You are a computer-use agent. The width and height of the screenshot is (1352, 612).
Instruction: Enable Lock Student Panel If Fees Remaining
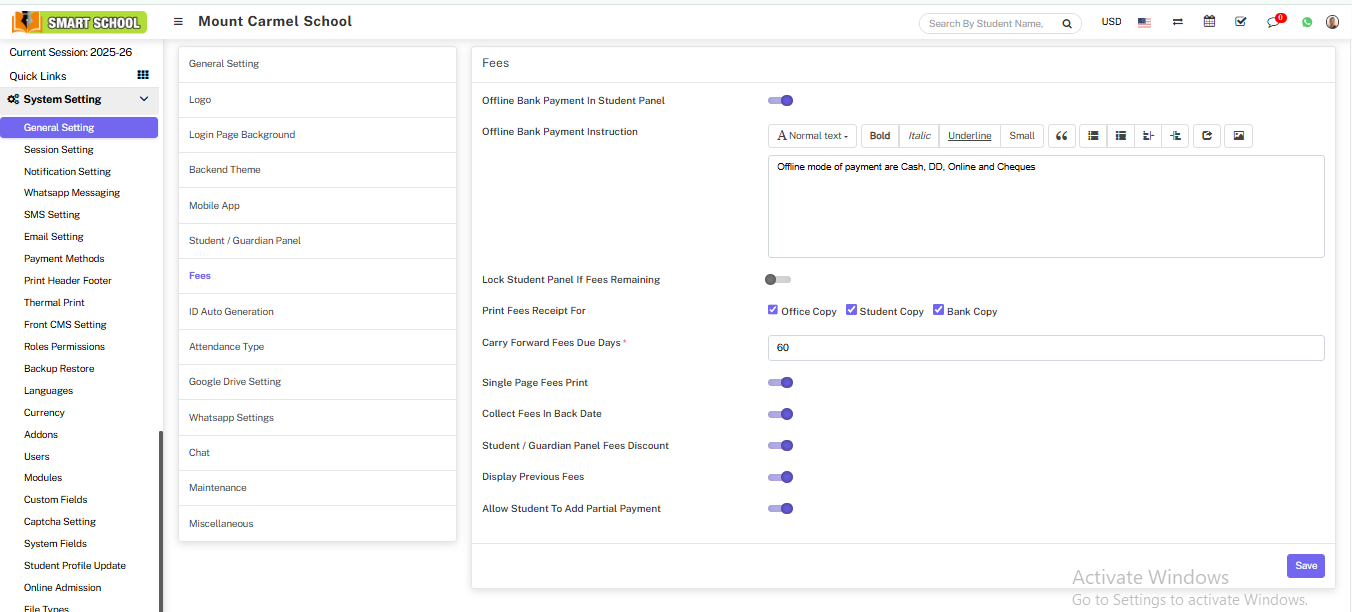(x=778, y=280)
